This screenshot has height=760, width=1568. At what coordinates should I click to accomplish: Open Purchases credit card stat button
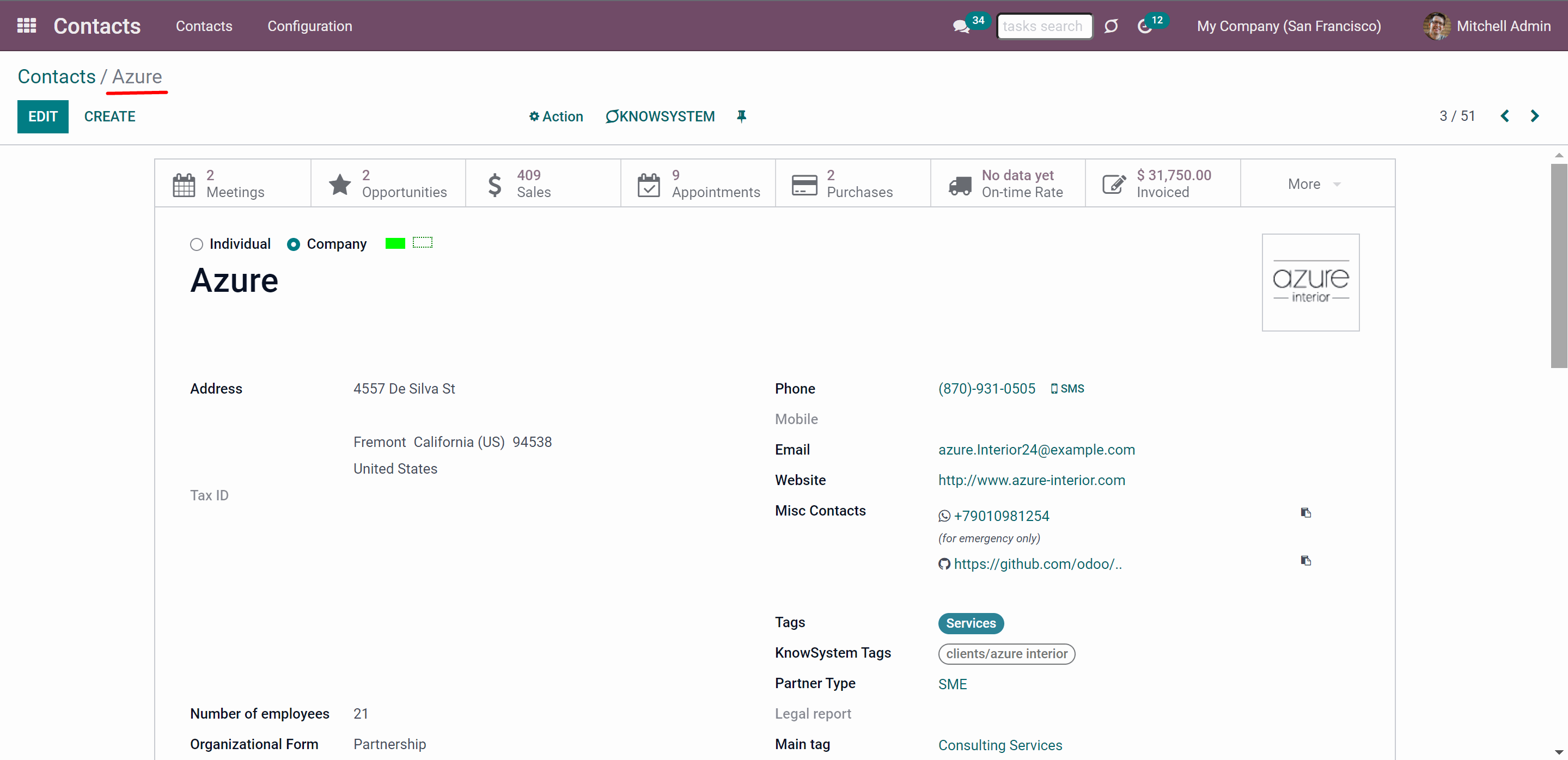853,184
